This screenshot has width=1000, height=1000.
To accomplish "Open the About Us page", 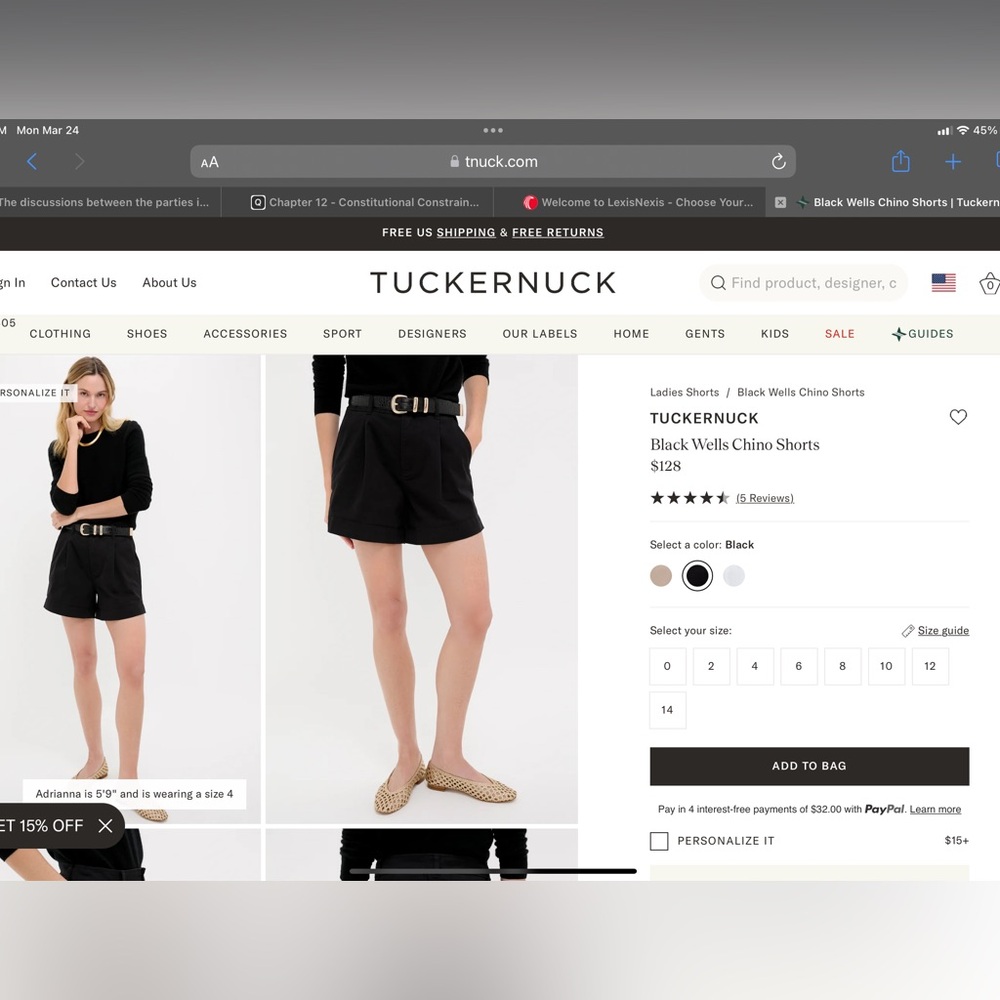I will tap(169, 283).
